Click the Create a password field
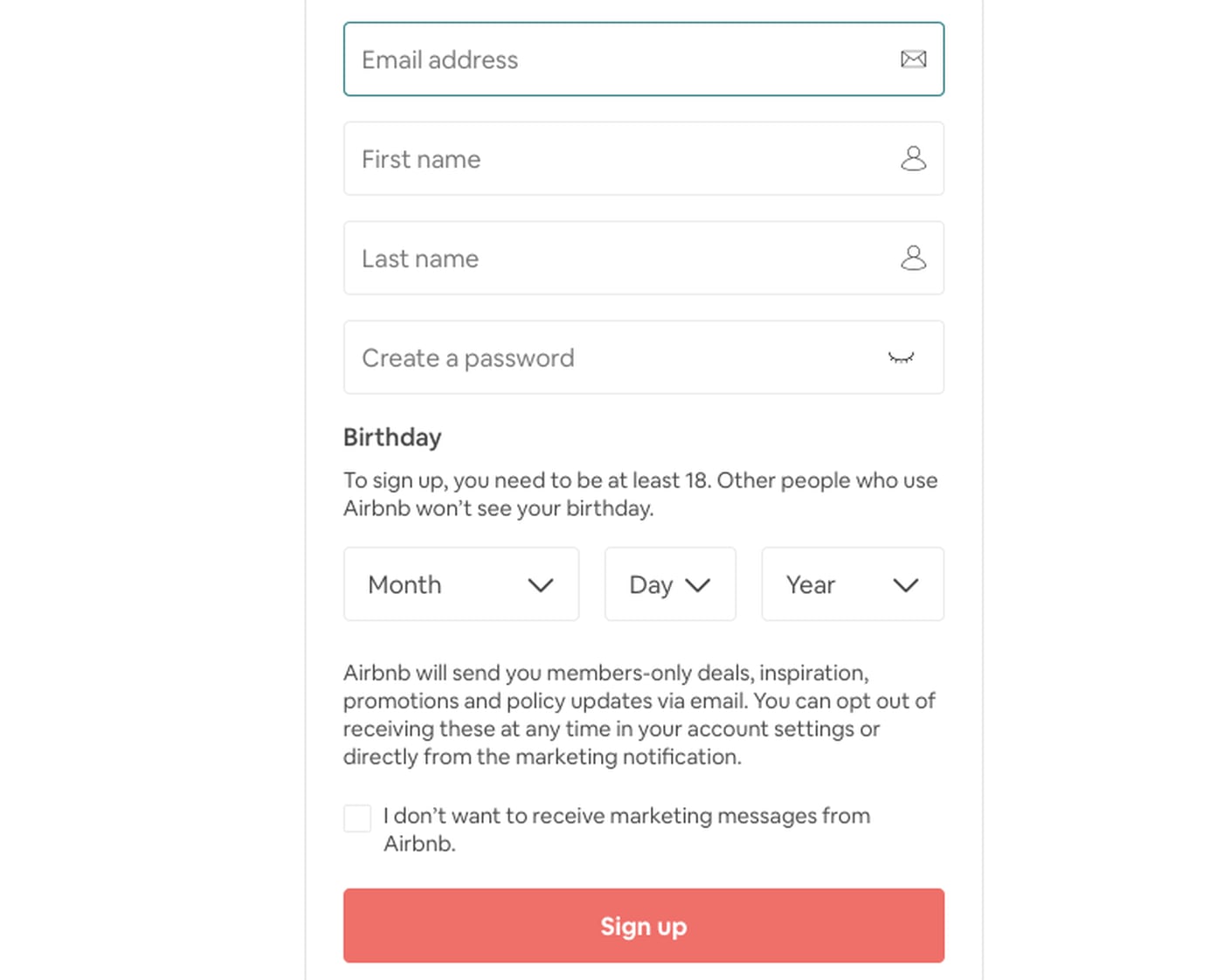Image resolution: width=1223 pixels, height=980 pixels. pyautogui.click(x=611, y=357)
